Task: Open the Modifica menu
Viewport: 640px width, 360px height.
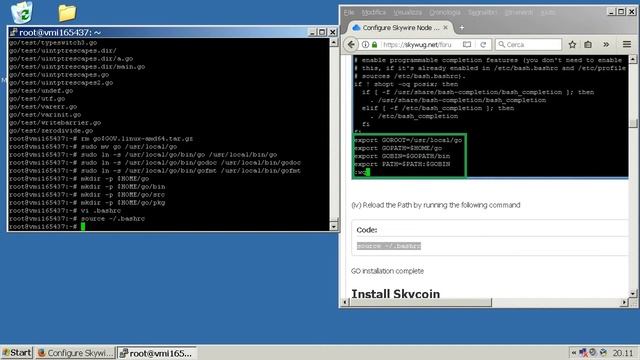Action: point(373,12)
